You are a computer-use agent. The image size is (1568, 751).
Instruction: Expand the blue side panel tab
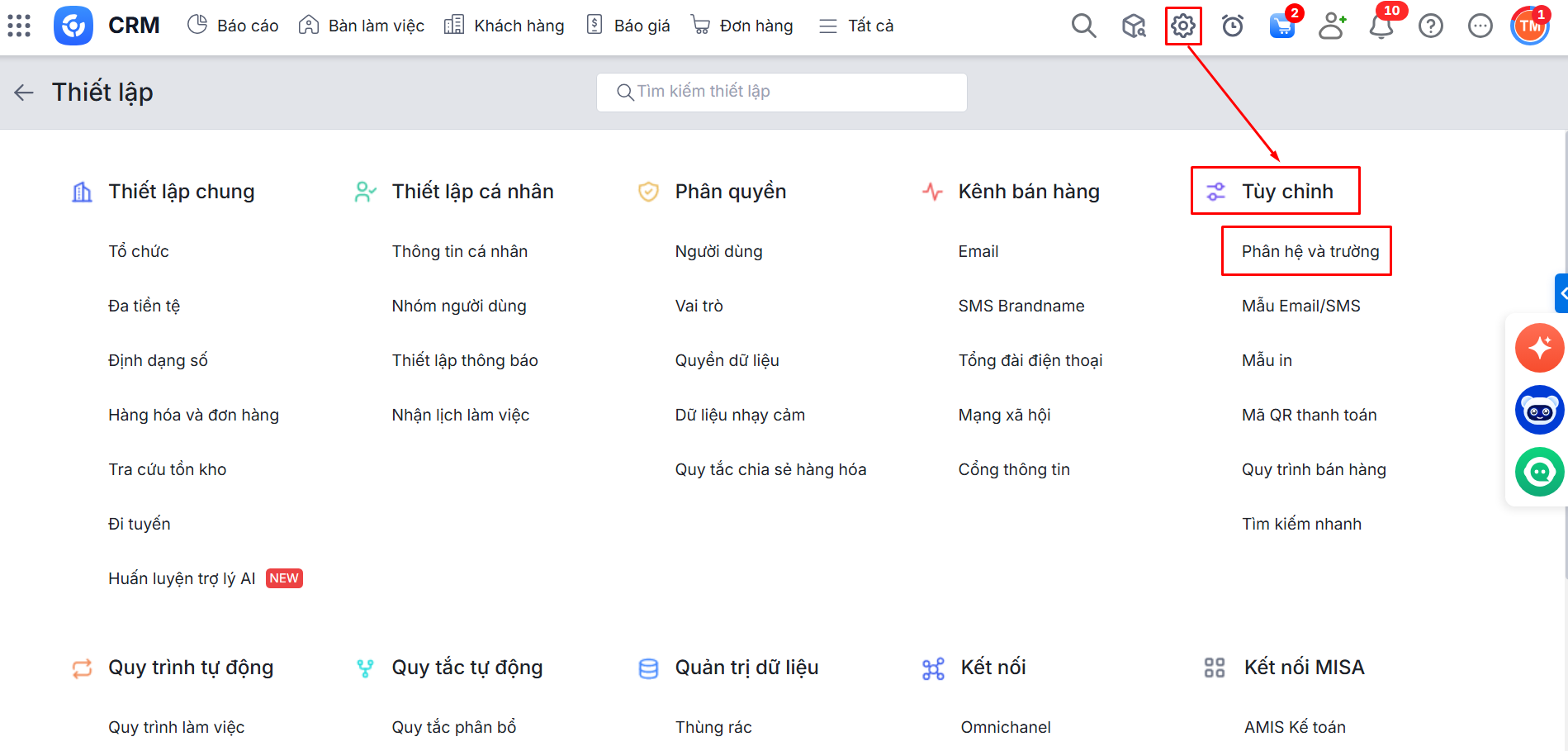pyautogui.click(x=1561, y=293)
